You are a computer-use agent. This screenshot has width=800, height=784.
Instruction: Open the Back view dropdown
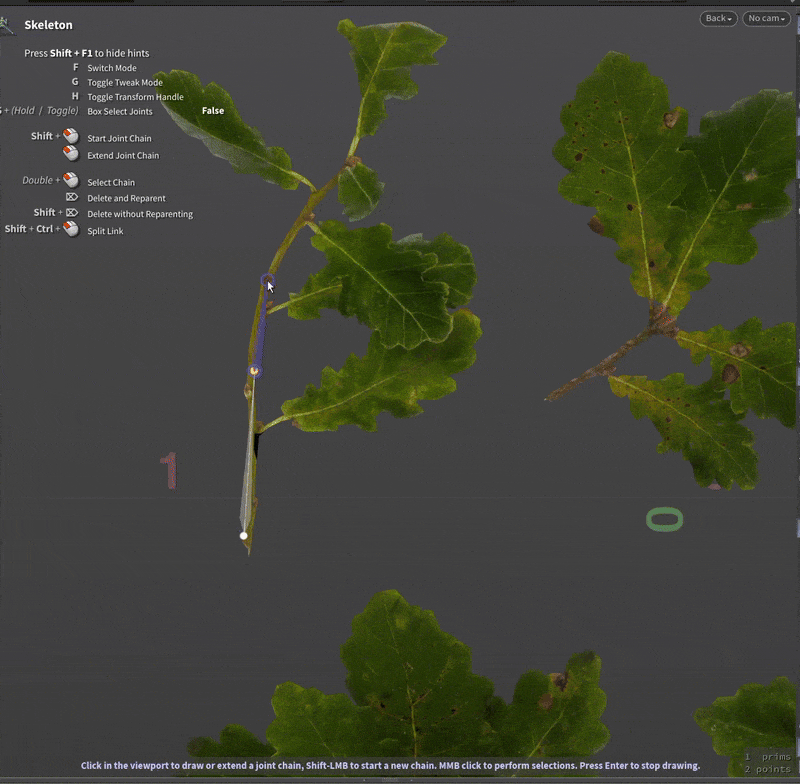click(717, 17)
